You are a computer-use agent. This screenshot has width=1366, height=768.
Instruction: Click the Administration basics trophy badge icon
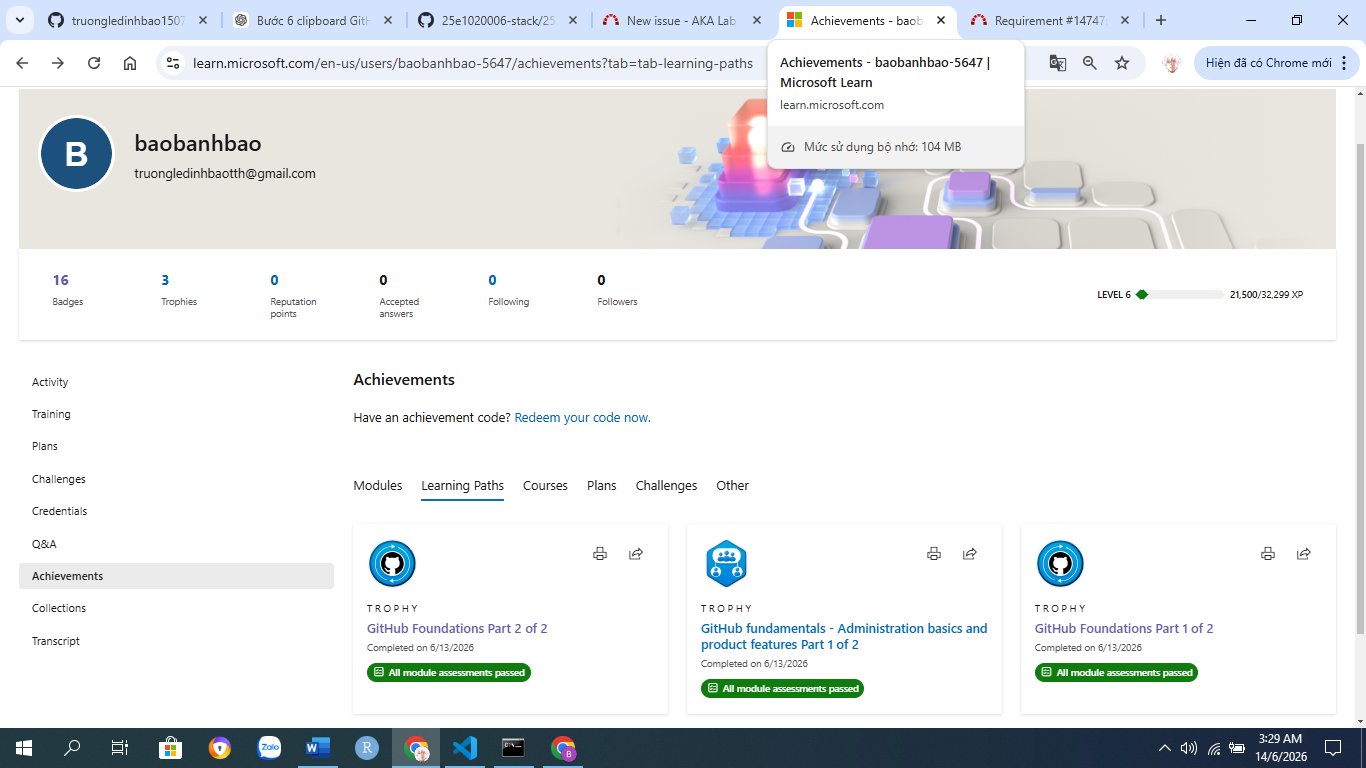coord(726,564)
